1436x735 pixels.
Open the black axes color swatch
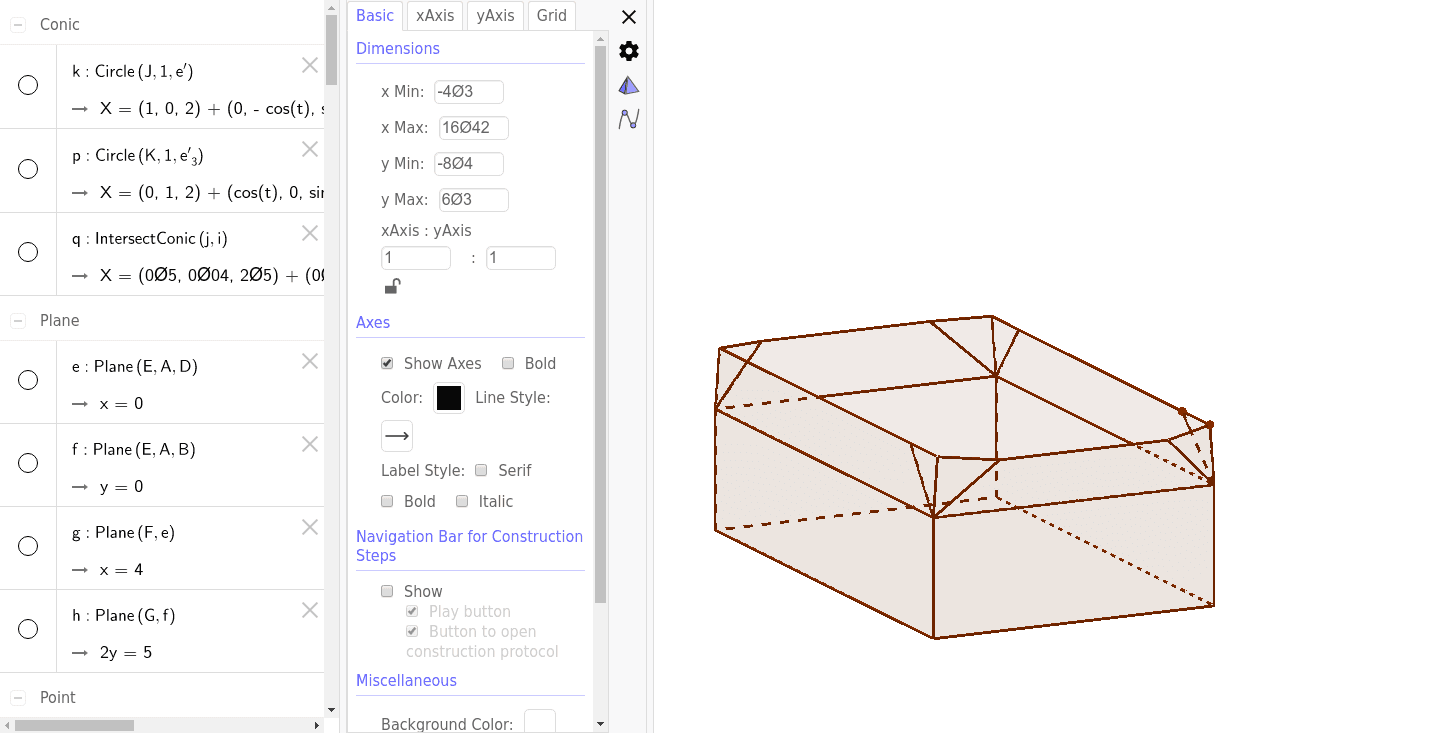coord(448,397)
